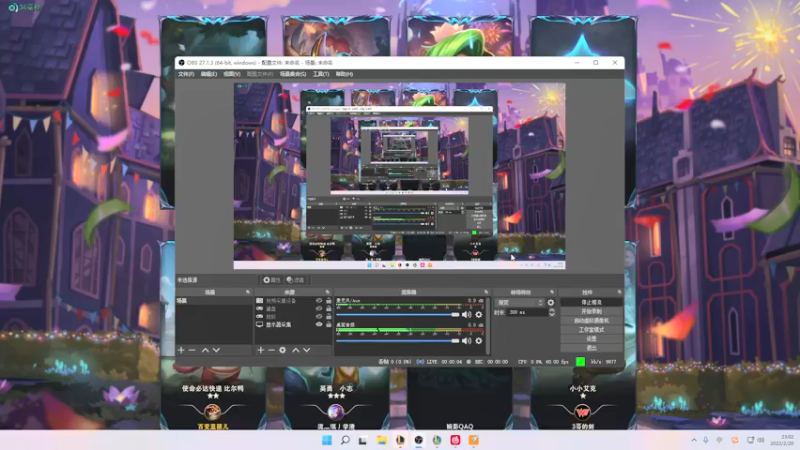Toggle lock of 视频采集设备 source
Image resolution: width=800 pixels, height=450 pixels.
pos(329,301)
